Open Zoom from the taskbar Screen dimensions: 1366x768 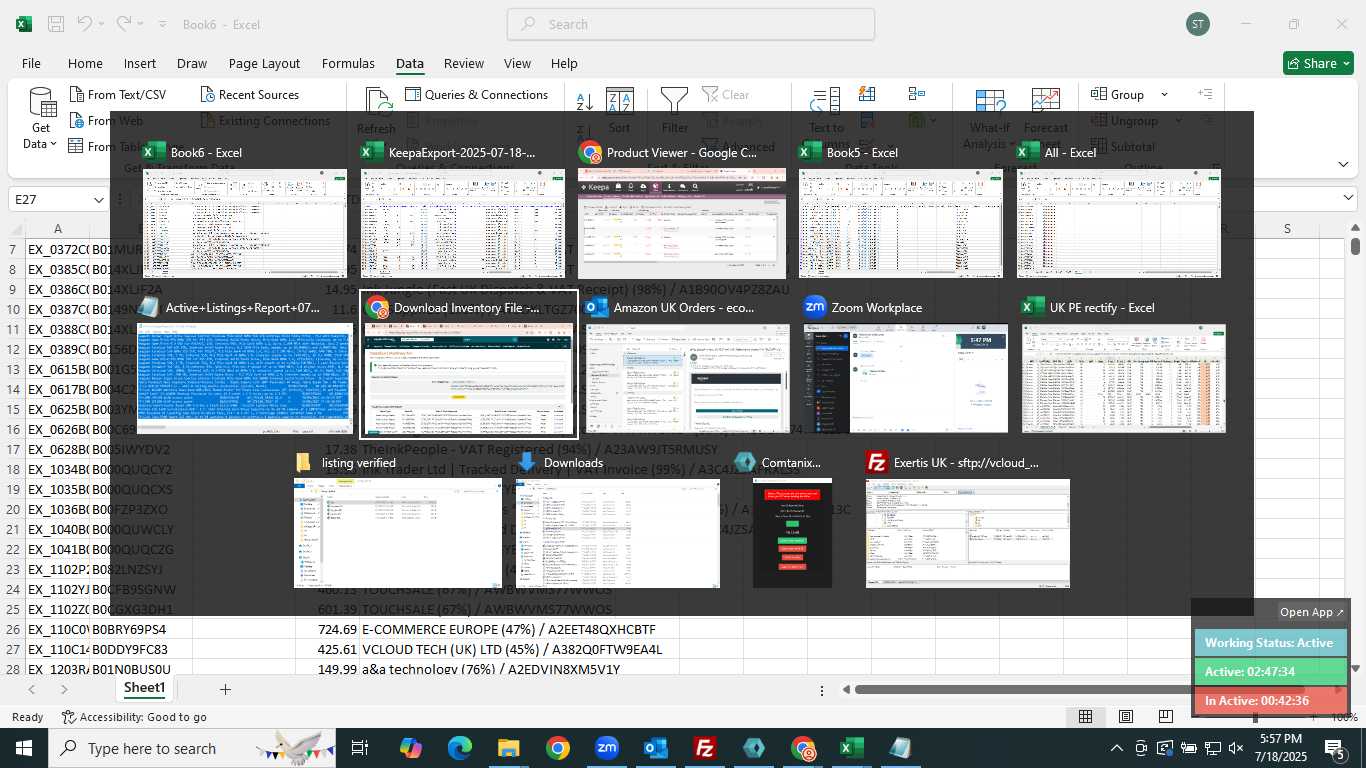click(606, 748)
